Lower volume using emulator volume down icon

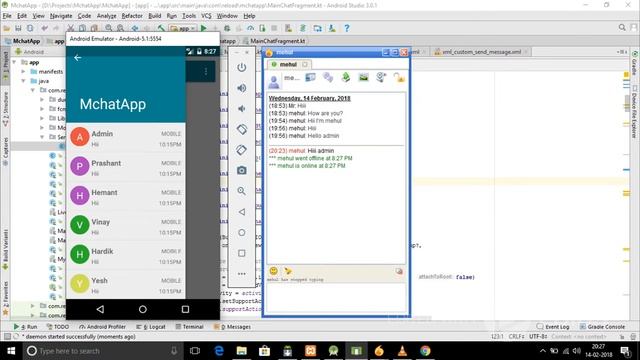click(x=242, y=109)
